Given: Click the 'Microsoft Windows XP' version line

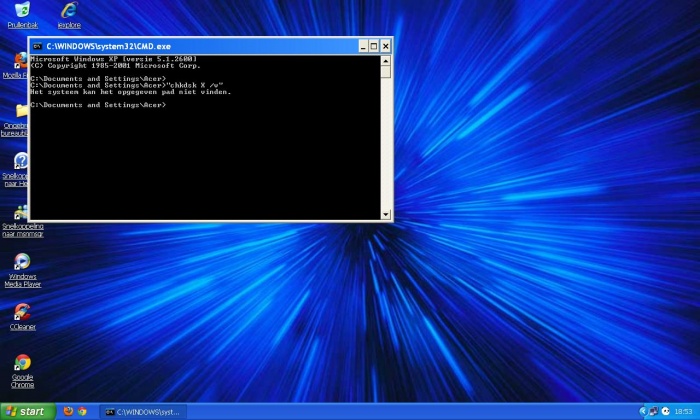Looking at the screenshot, I should [113, 59].
